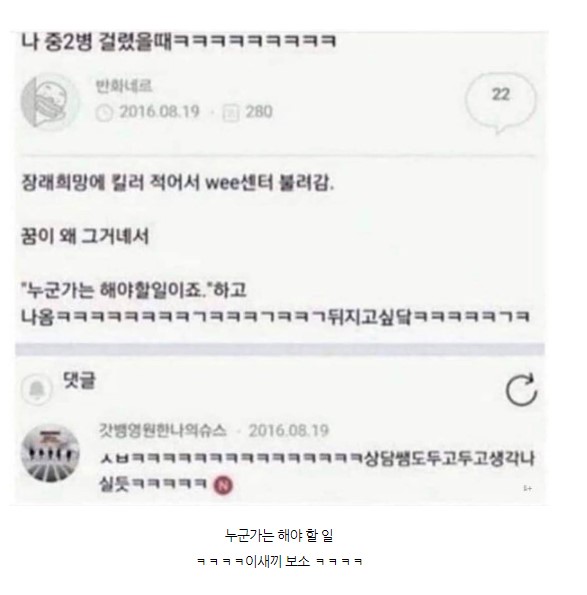This screenshot has width=587, height=595.
Task: Click the refresh comments circular arrow icon
Action: pyautogui.click(x=521, y=390)
